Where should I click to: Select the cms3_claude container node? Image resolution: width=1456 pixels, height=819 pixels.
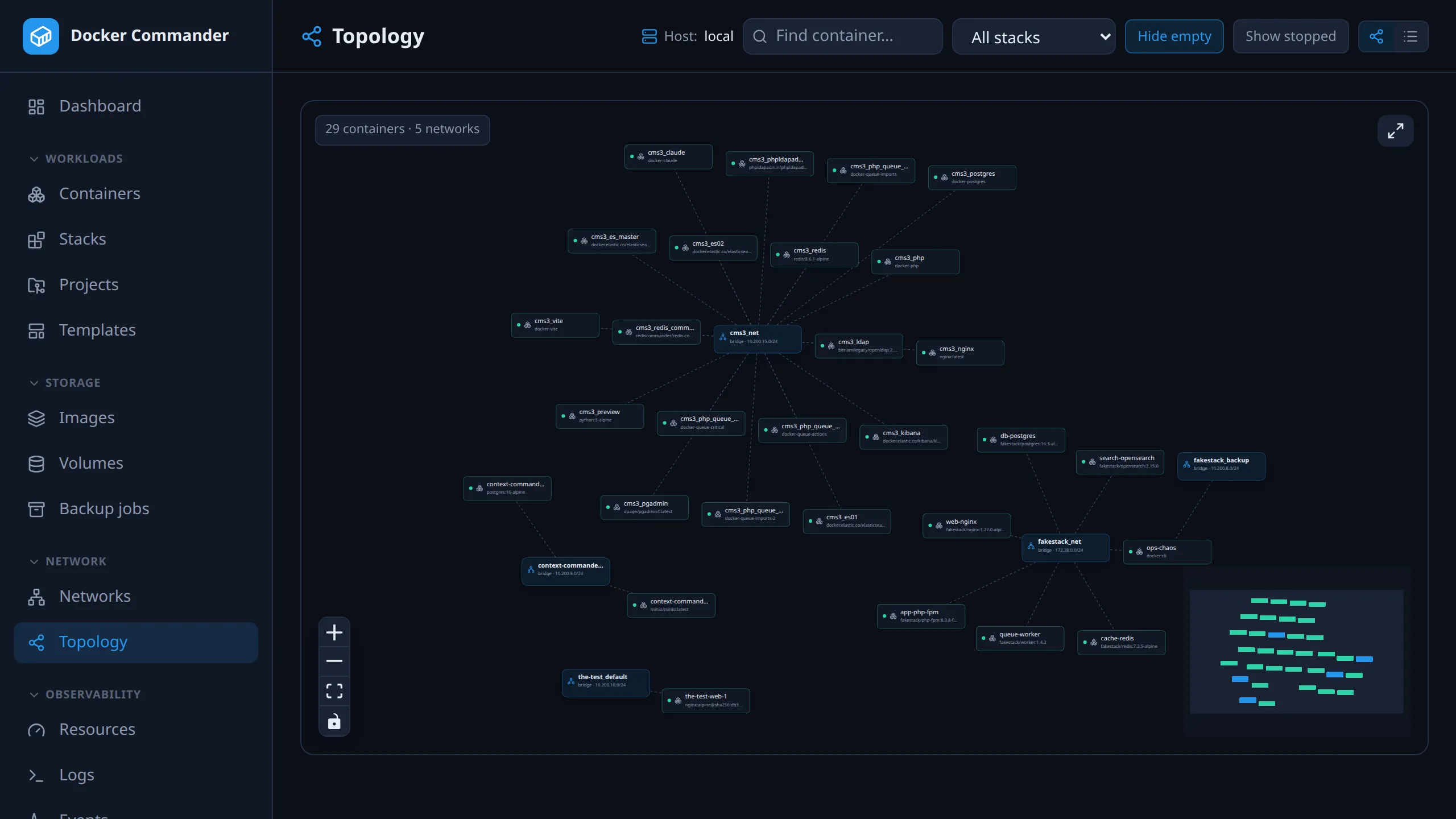[x=668, y=156]
